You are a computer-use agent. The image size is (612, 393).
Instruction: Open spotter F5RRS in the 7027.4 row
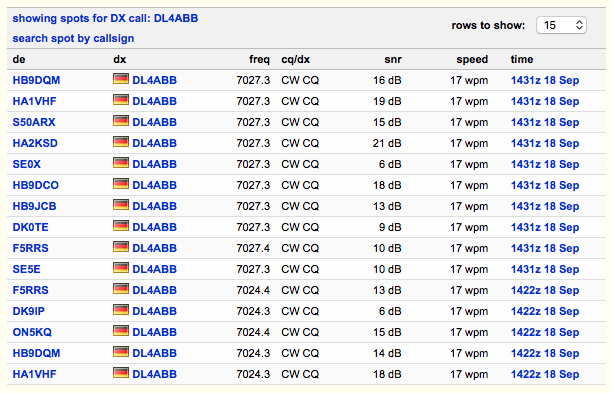pos(30,248)
